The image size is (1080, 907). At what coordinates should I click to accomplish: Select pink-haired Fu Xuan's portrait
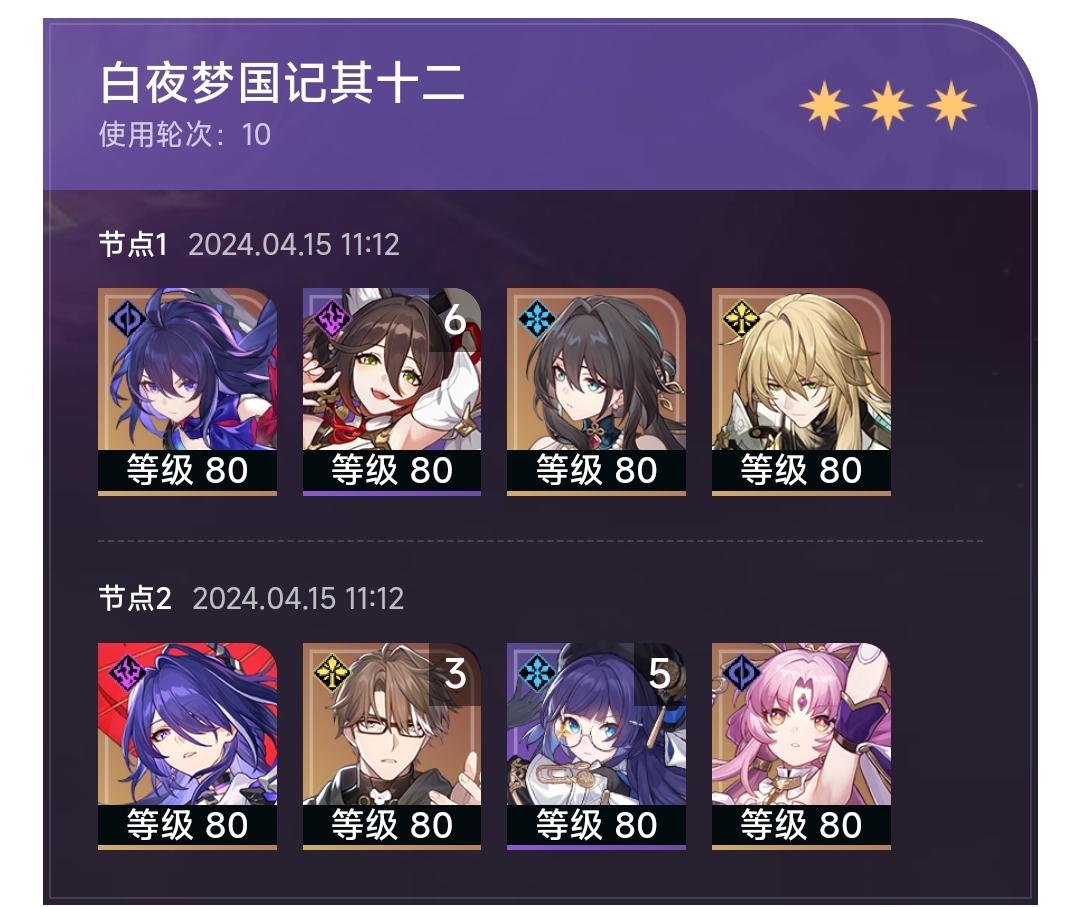point(801,724)
